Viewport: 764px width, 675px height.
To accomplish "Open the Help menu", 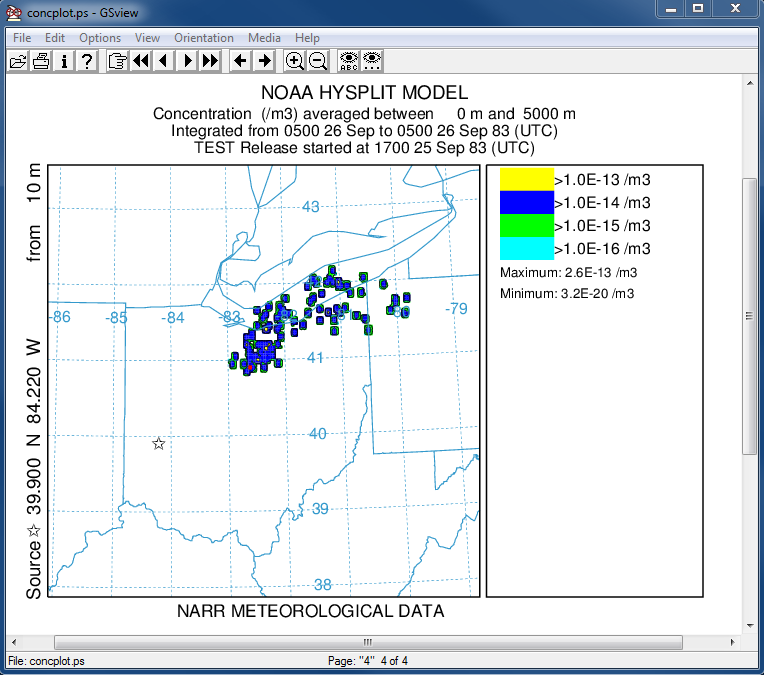I will tap(307, 38).
